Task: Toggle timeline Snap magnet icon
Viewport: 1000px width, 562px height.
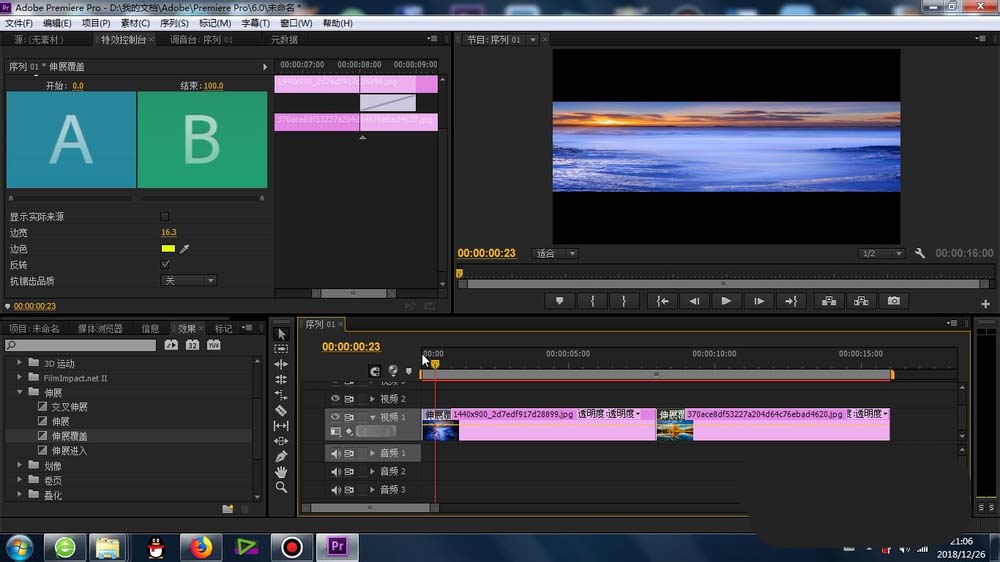Action: (374, 371)
